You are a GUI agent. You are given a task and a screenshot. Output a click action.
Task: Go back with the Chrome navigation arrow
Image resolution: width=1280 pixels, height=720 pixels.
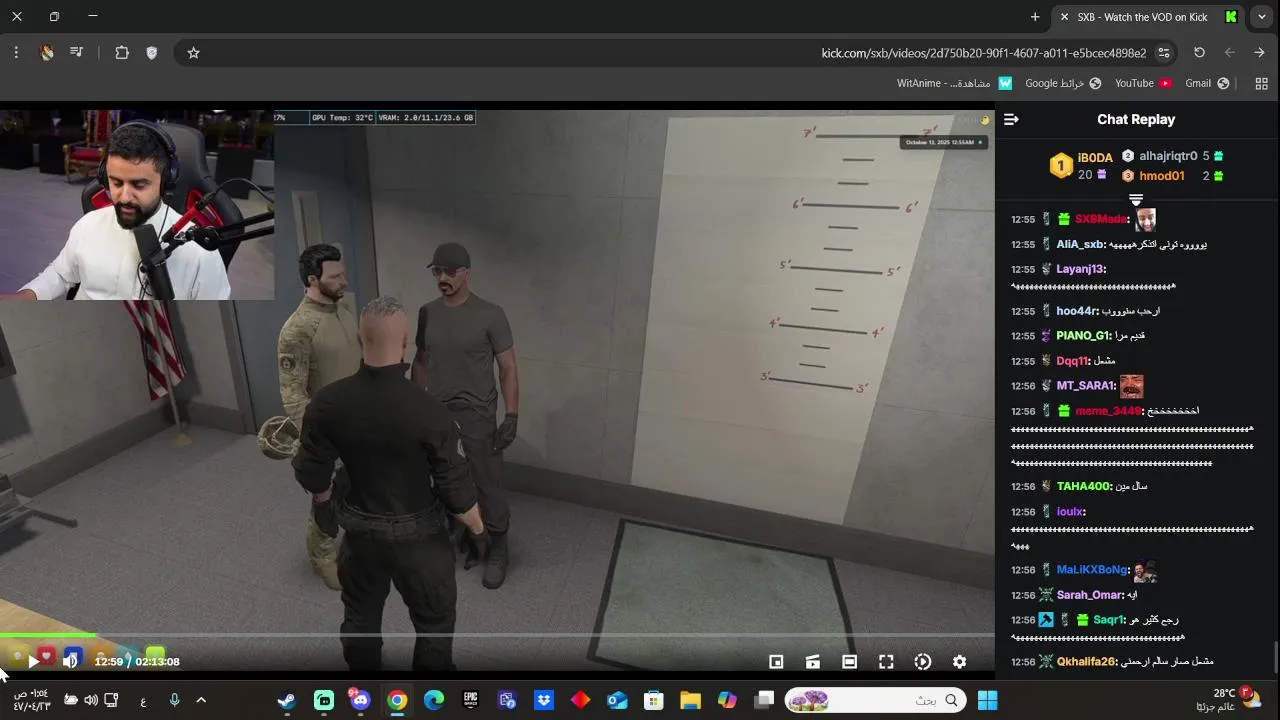click(1259, 53)
